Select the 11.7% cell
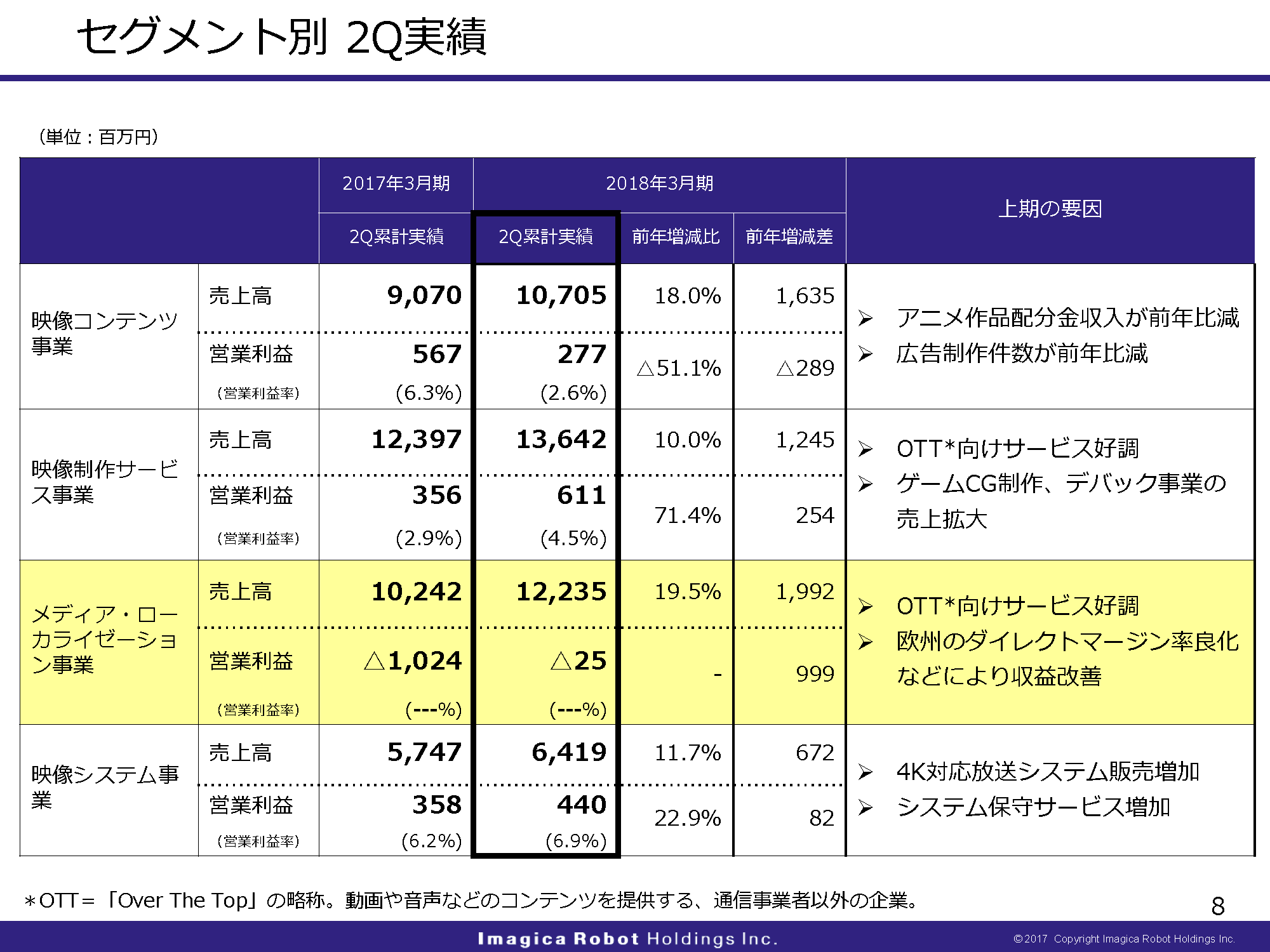1270x952 pixels. pyautogui.click(x=688, y=753)
